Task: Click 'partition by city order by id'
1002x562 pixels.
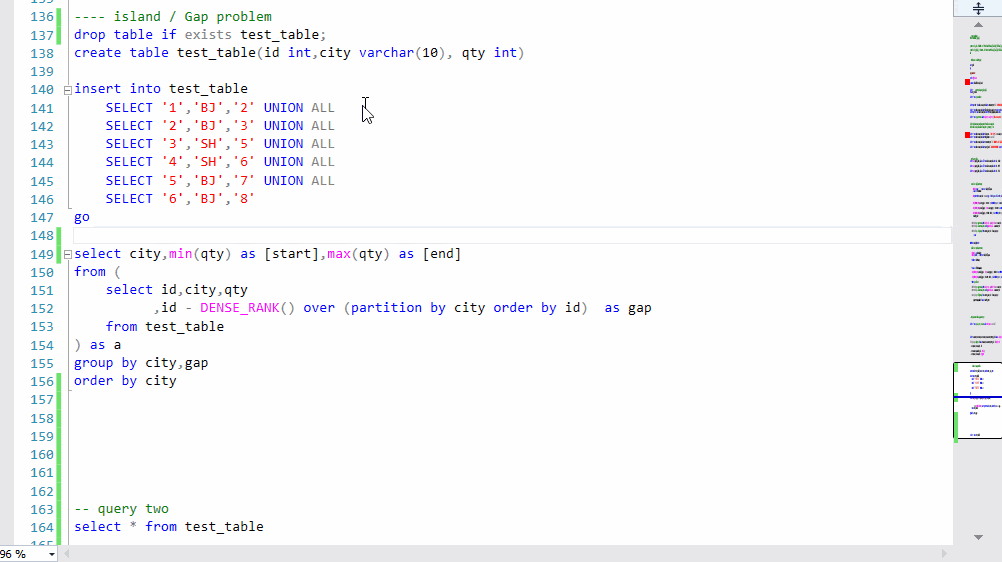Action: click(x=465, y=308)
